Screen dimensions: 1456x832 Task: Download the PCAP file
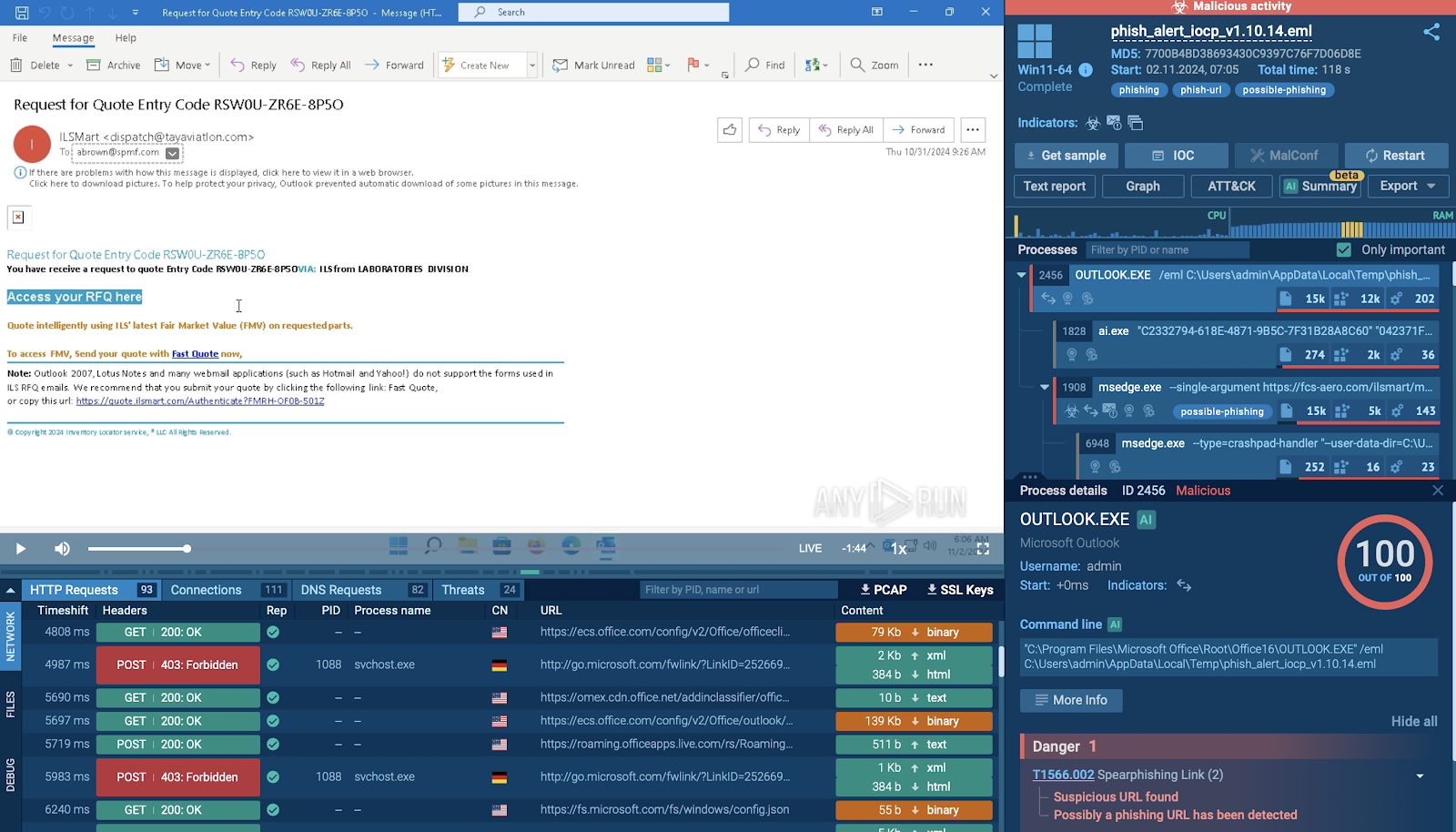point(884,590)
